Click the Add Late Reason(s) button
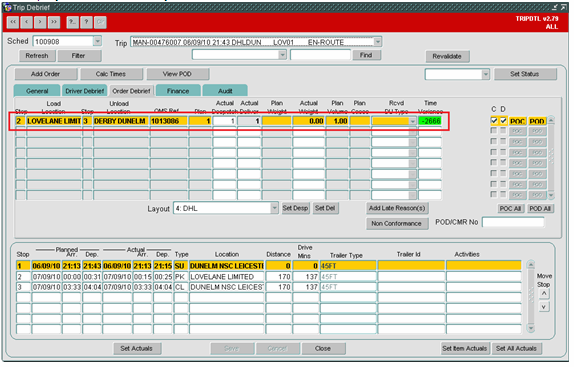The image size is (574, 367). 397,208
